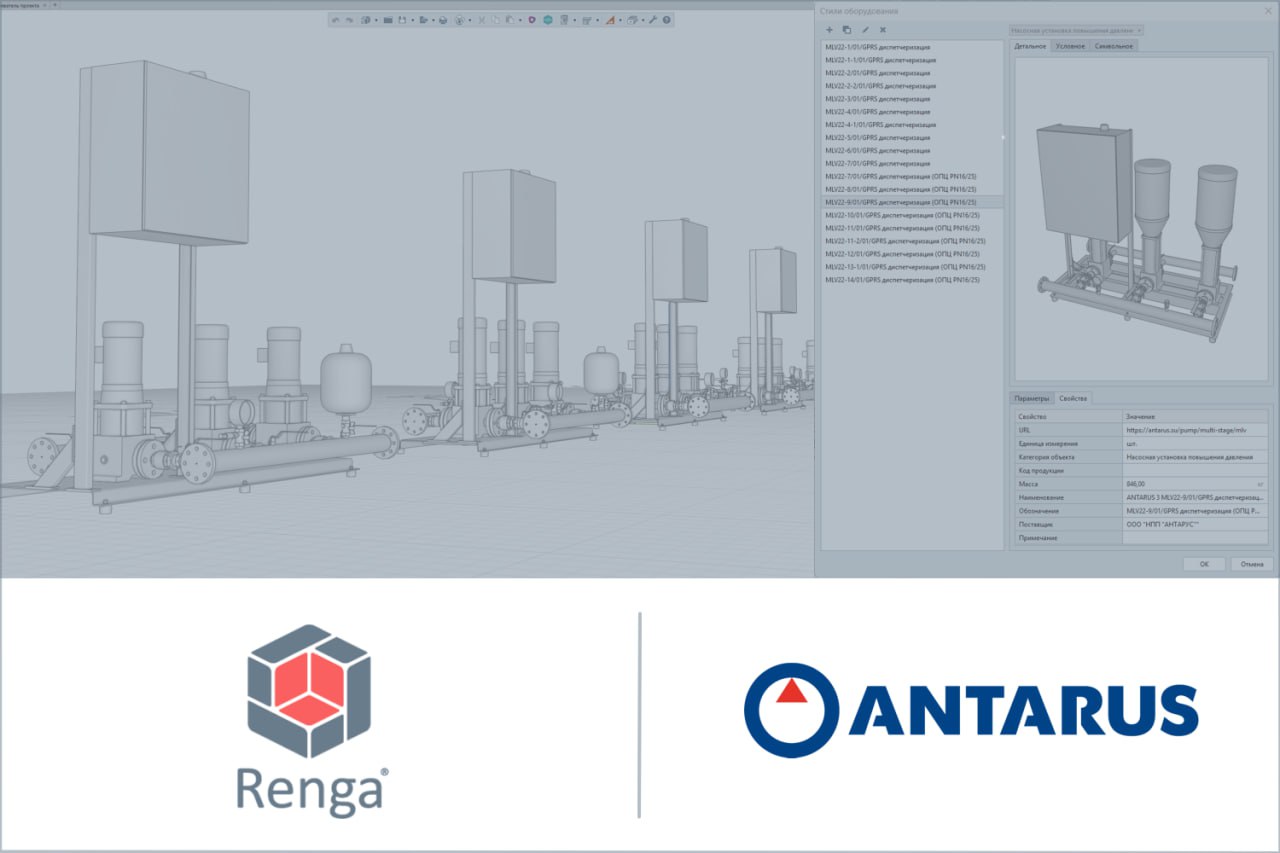Select style MLV22-13-1/01/GPRS диспетчеризация (ОПЦ PN16/25)
Viewport: 1280px width, 853px height.
click(912, 267)
